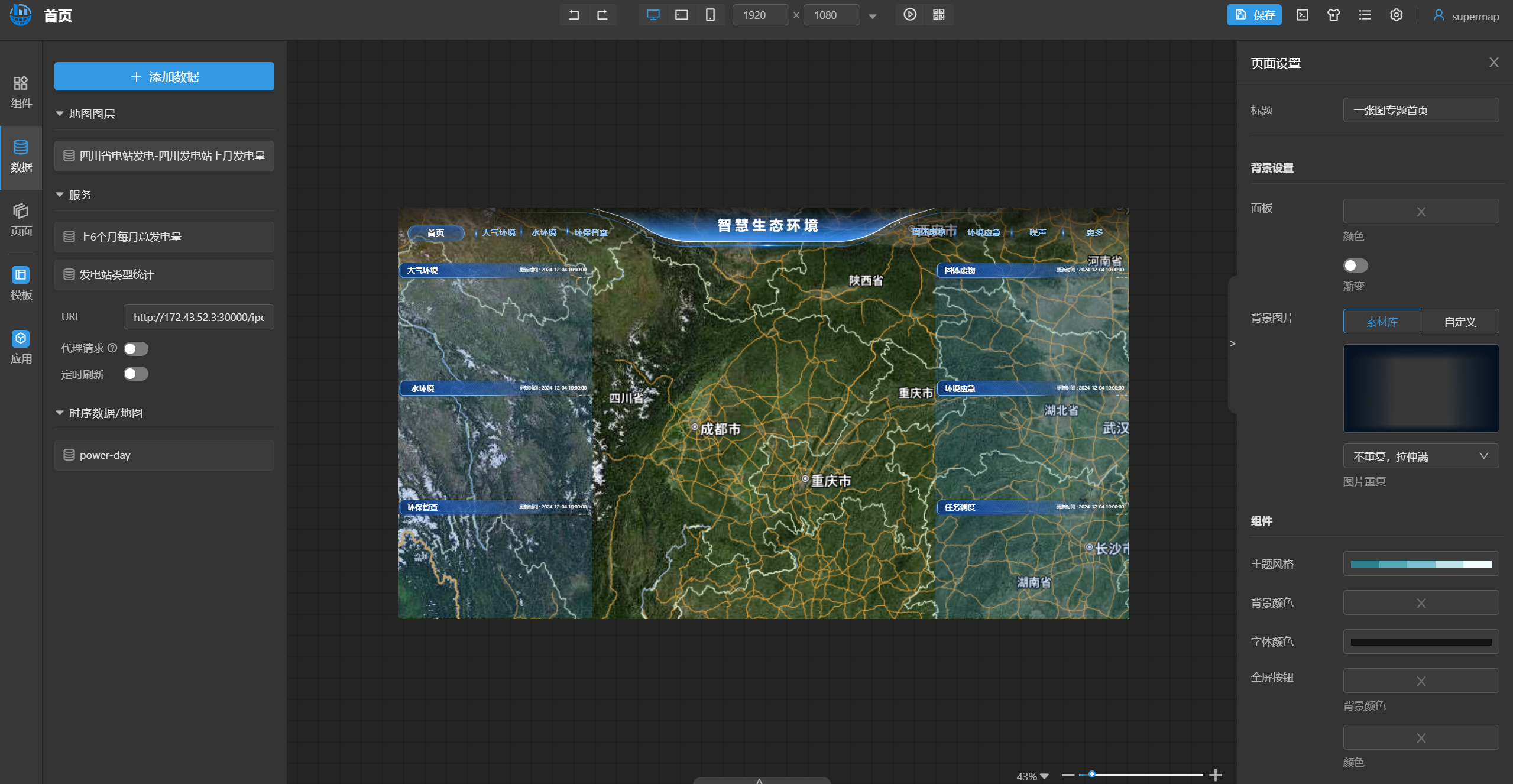Screen dimensions: 1513x784
Task: Open the 模板 templates sidebar panel
Action: [21, 284]
